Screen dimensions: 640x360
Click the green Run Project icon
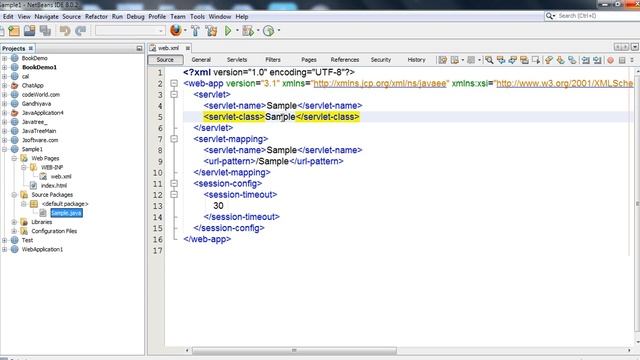(228, 31)
